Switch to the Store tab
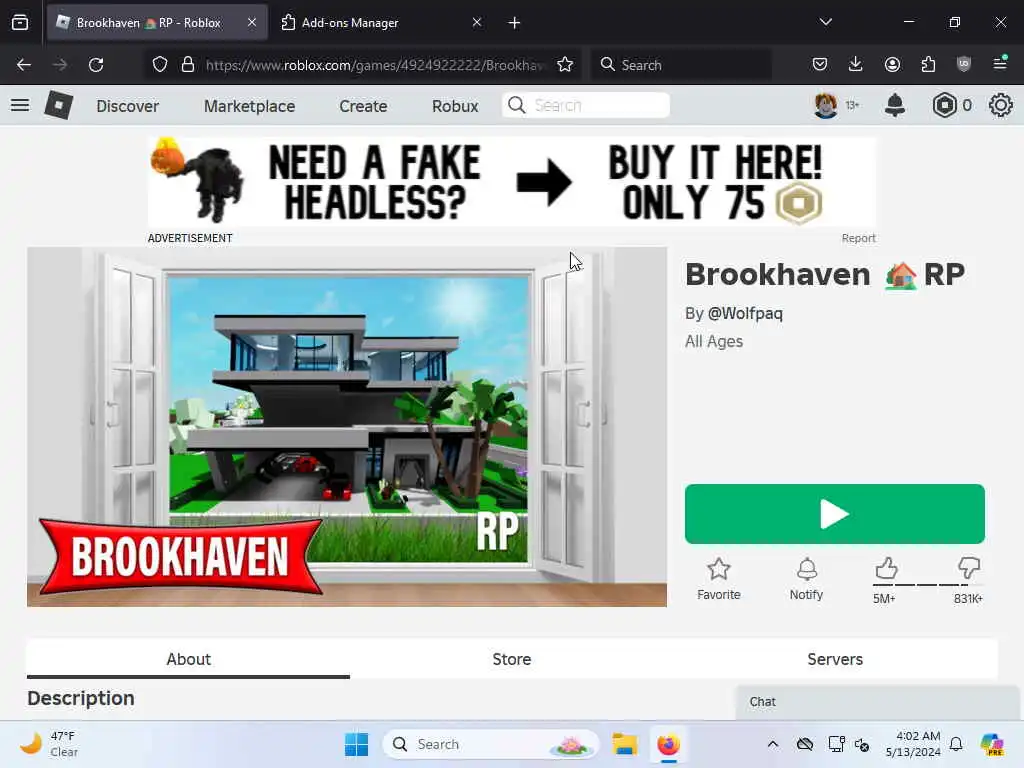 [512, 659]
